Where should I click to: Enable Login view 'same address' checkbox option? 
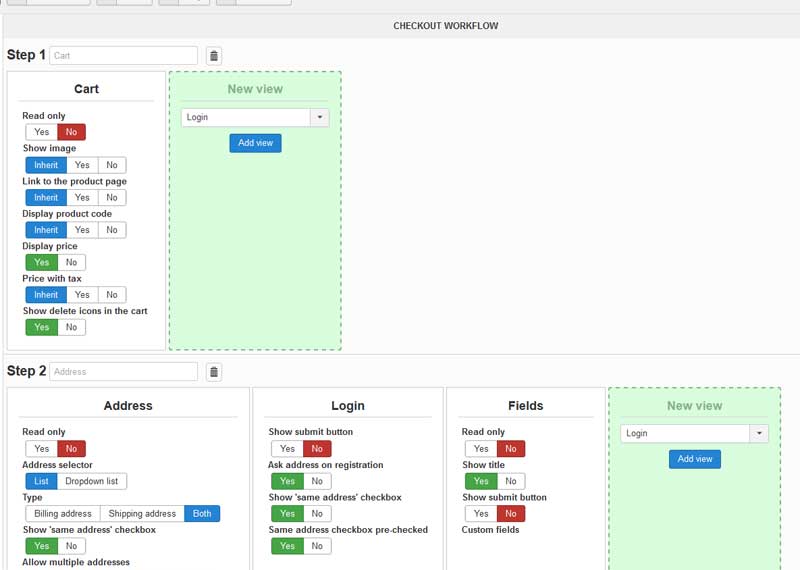287,513
